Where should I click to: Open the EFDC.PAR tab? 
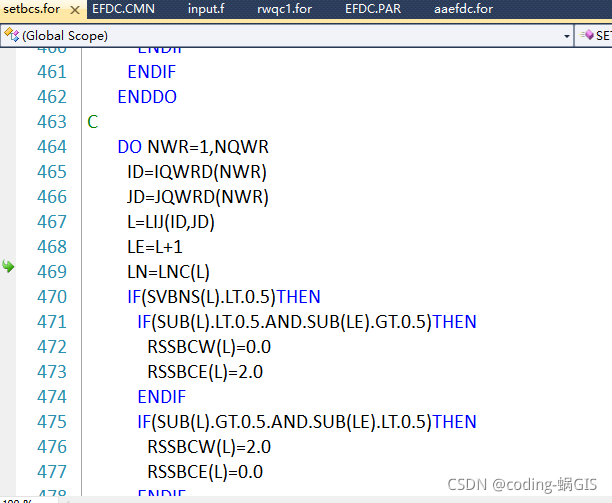tap(373, 9)
